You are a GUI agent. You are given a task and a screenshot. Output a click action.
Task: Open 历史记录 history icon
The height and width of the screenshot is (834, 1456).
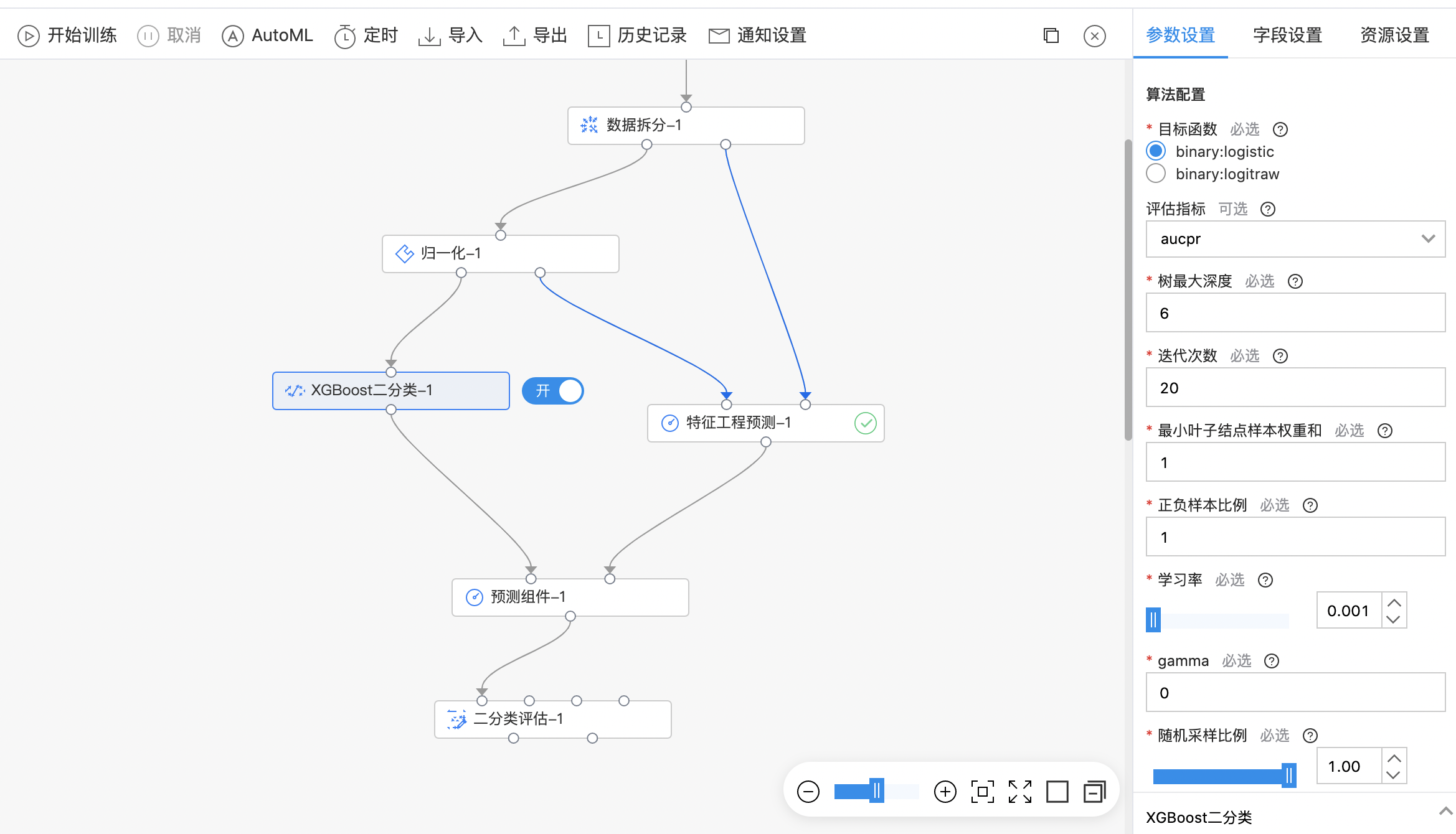(x=598, y=36)
